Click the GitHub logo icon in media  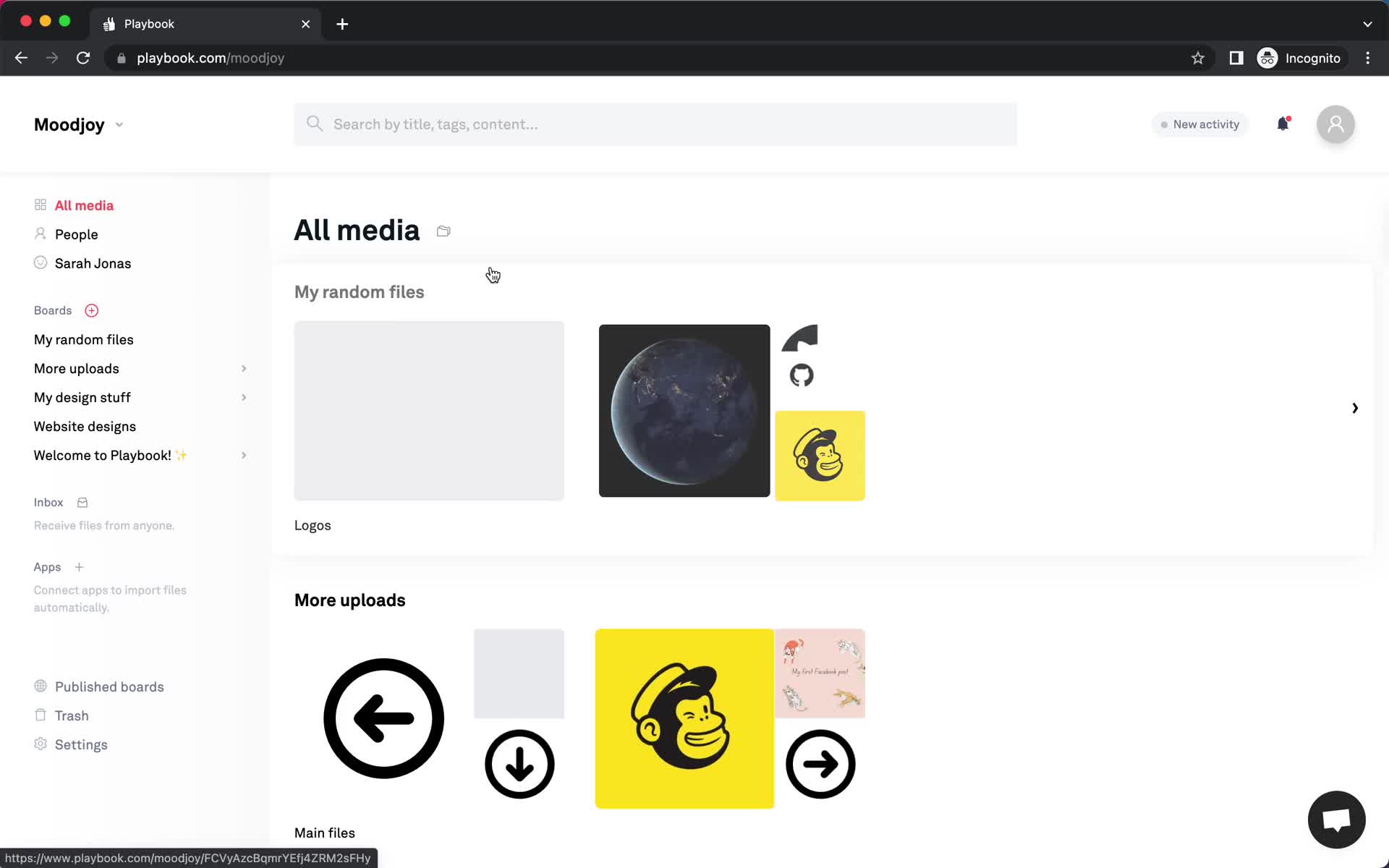point(800,375)
